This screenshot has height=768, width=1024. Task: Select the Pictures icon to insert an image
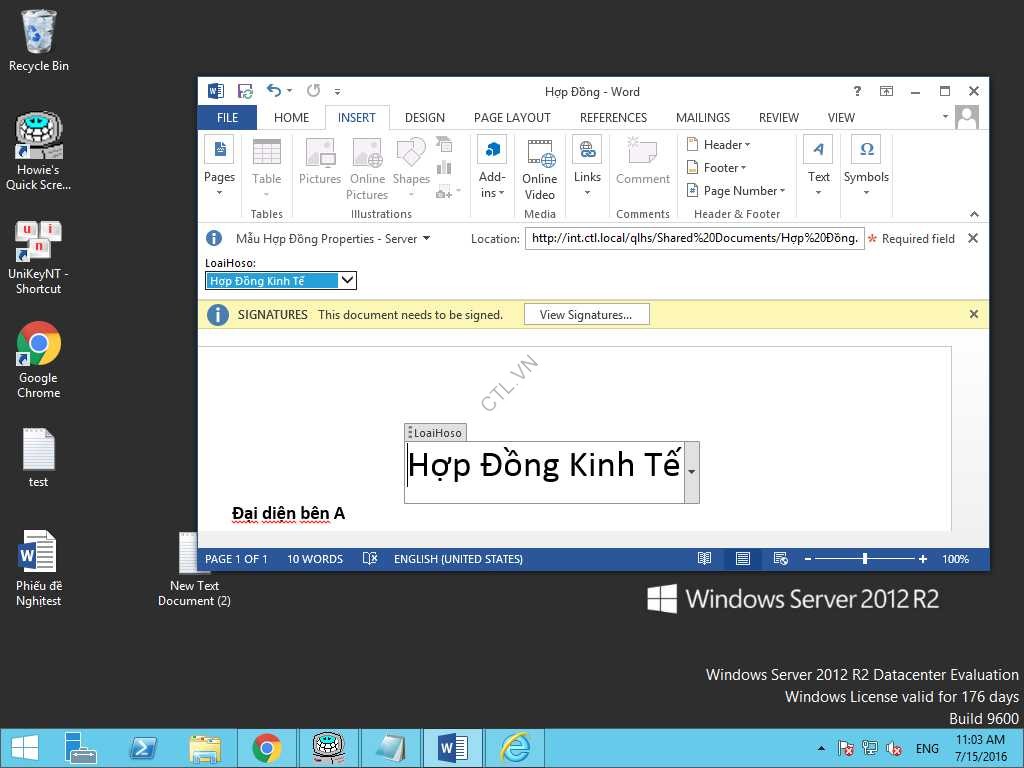[319, 162]
